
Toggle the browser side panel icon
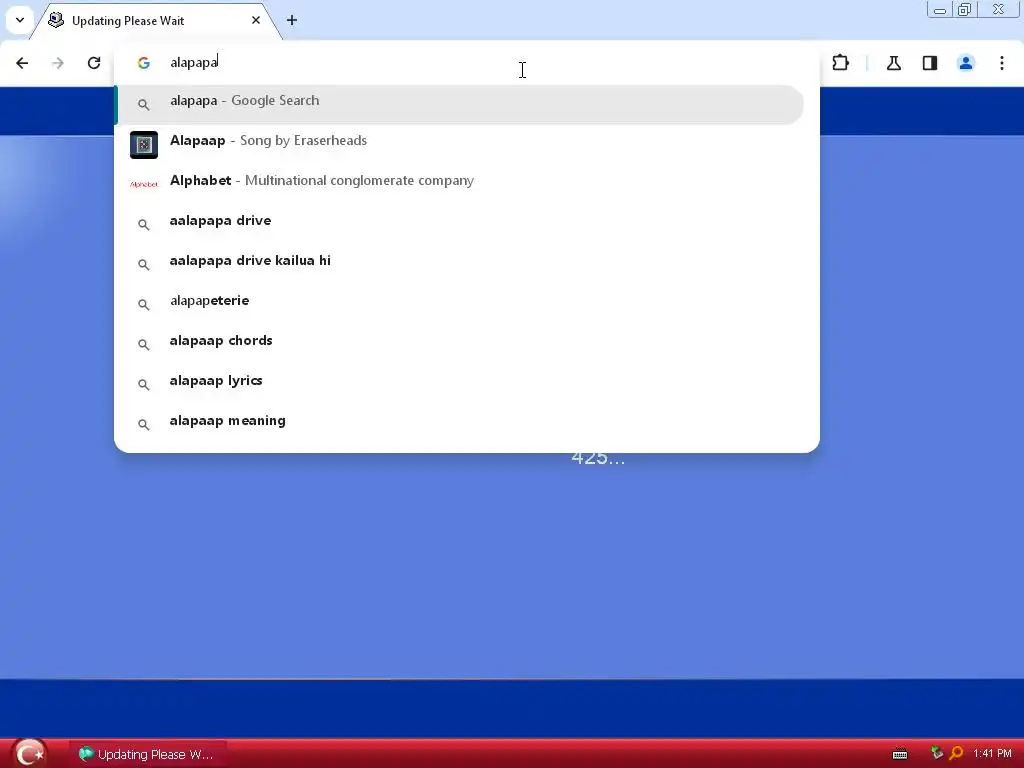pos(930,63)
